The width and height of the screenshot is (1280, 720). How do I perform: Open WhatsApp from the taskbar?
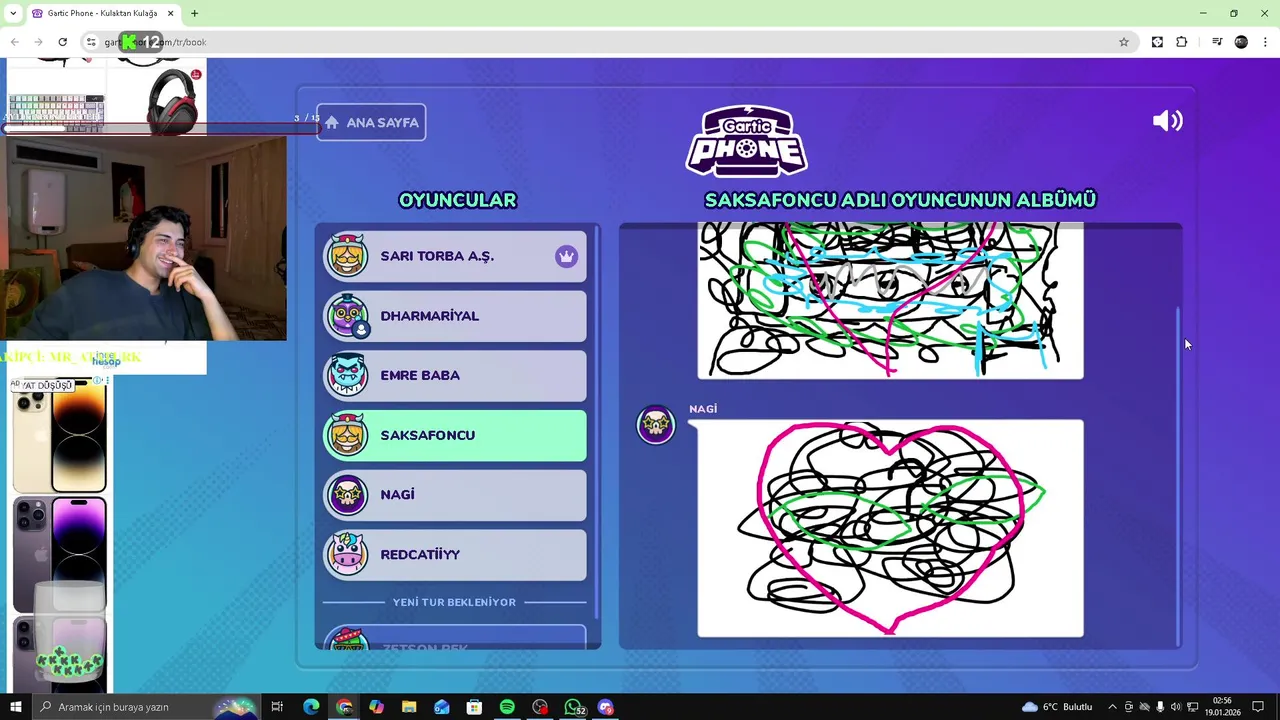[573, 707]
